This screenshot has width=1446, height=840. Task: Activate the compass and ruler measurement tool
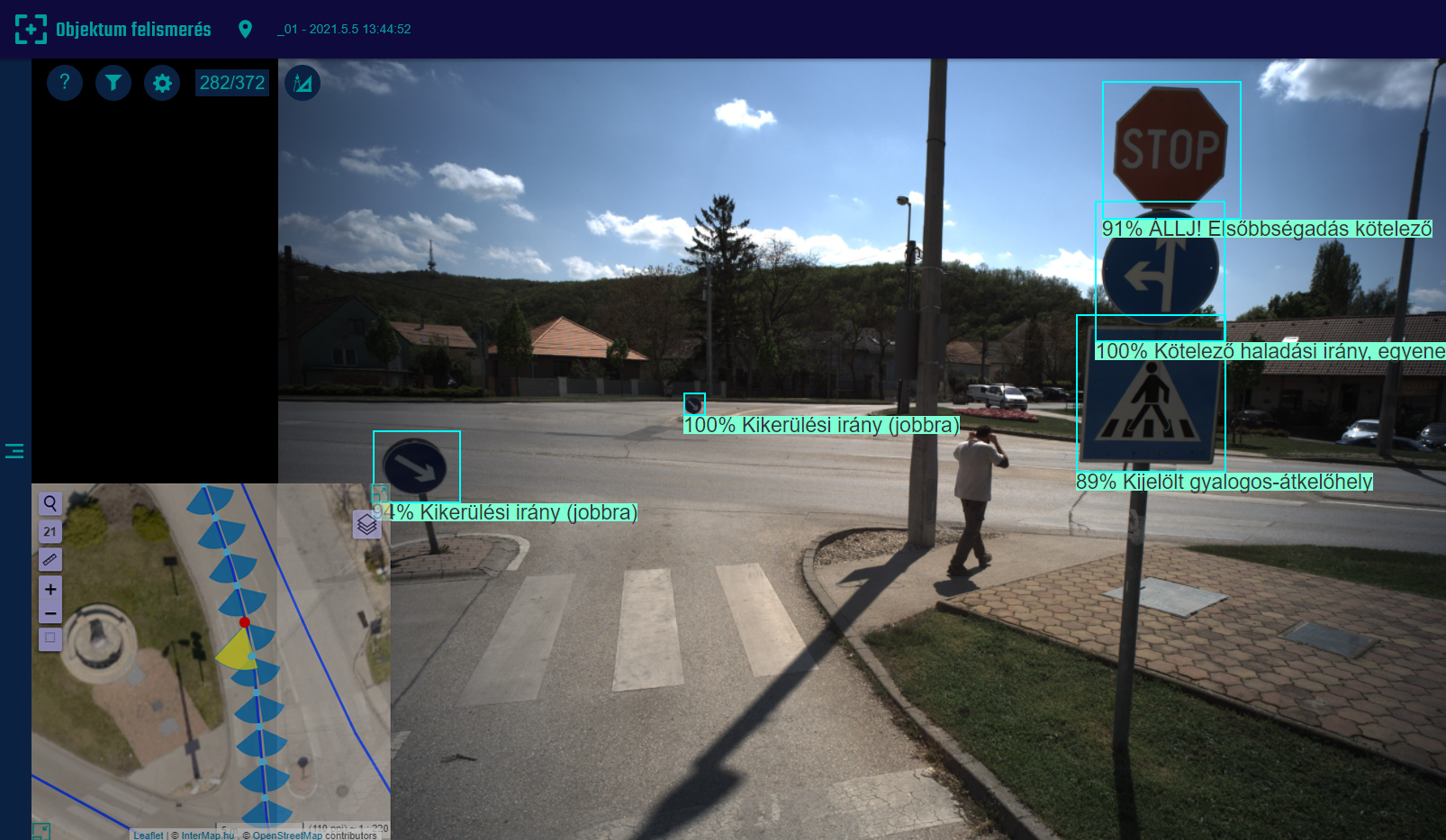pos(303,83)
